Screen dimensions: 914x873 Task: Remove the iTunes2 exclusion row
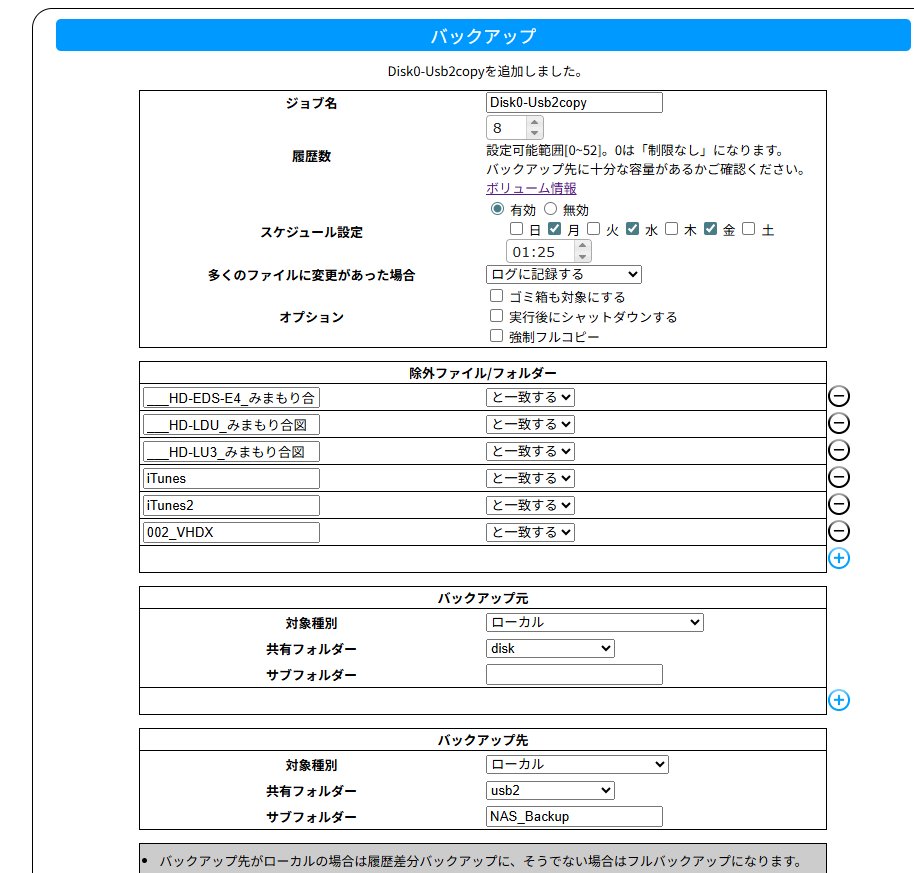839,505
